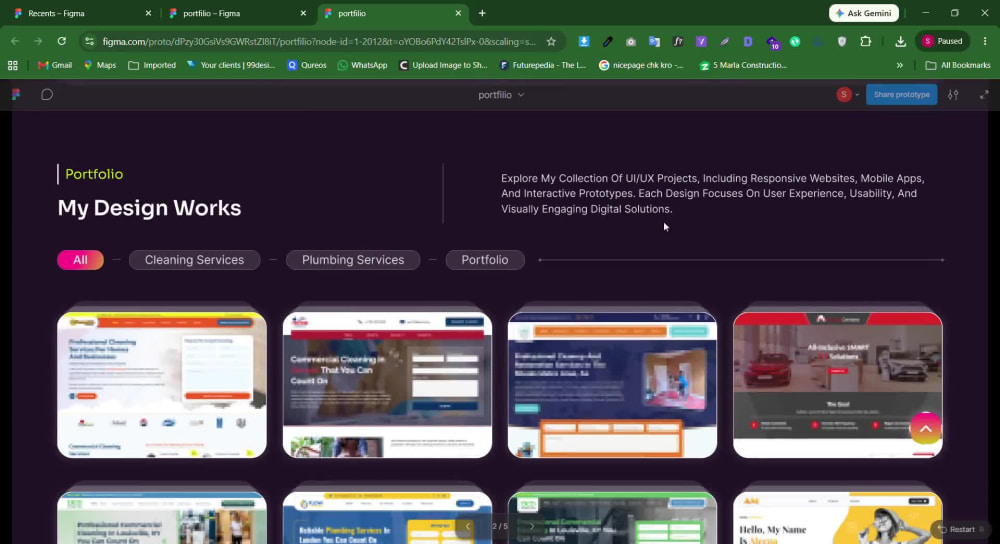This screenshot has width=1000, height=544.
Task: Open Chrome three-dot menu
Action: coord(985,41)
